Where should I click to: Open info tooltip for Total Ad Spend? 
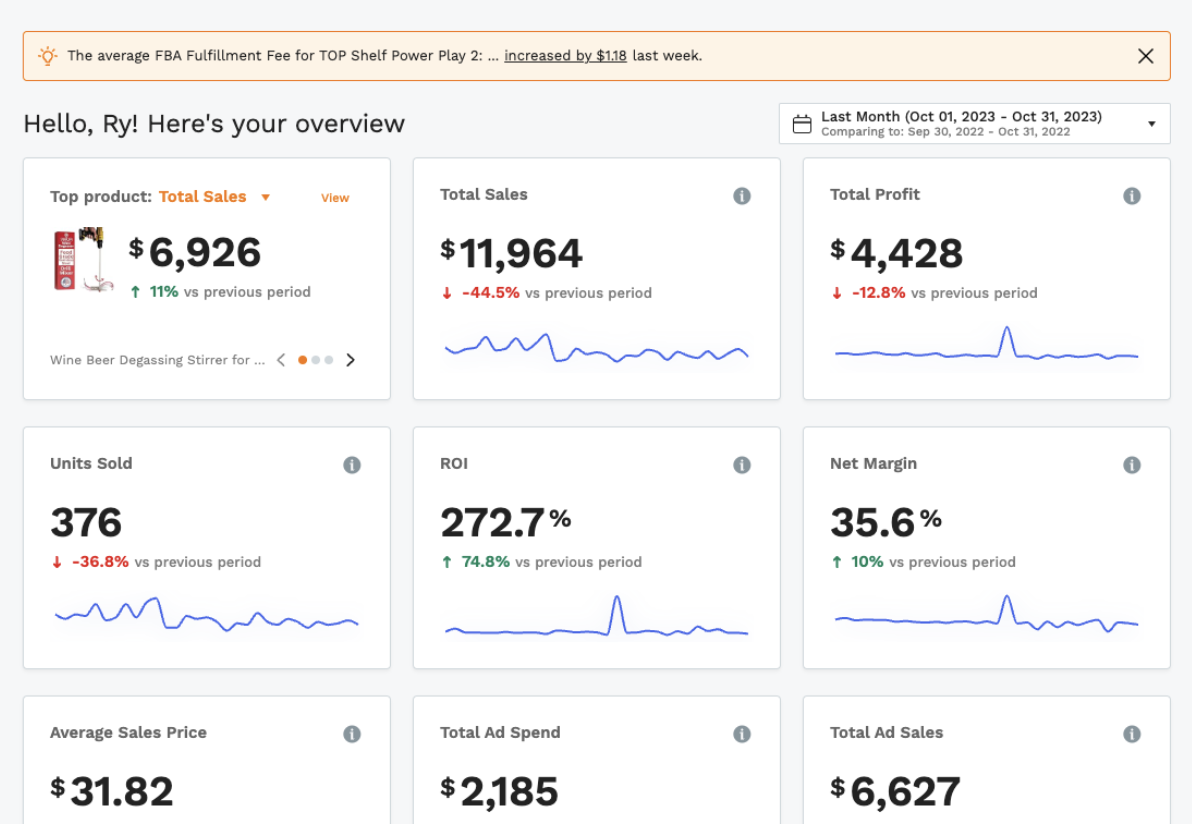pos(742,734)
